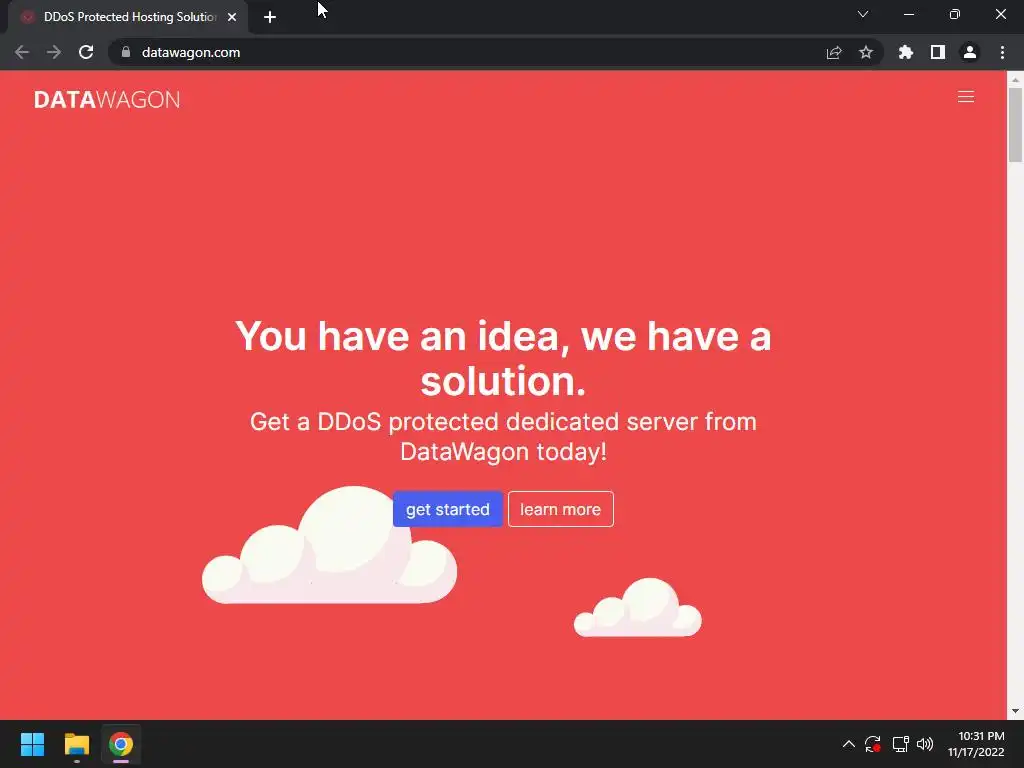
Task: Reload the current page
Action: 86,52
